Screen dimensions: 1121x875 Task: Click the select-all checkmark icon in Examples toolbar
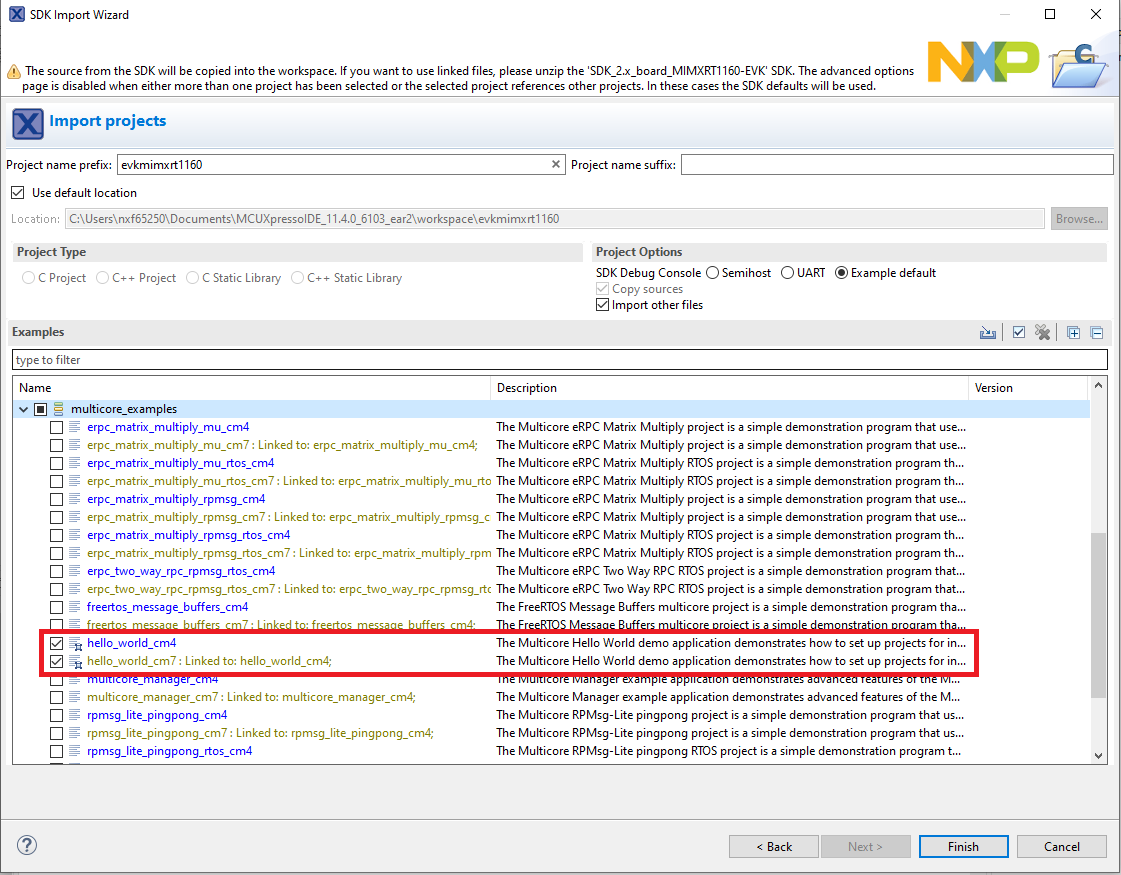coord(1018,333)
